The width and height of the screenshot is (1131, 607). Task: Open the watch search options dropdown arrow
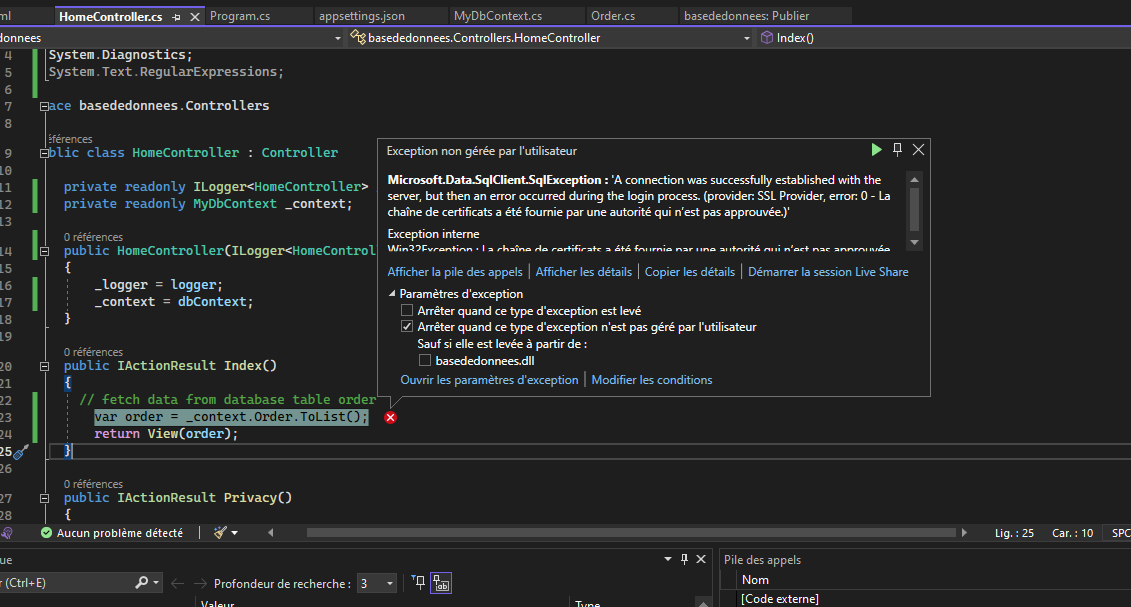click(x=156, y=582)
